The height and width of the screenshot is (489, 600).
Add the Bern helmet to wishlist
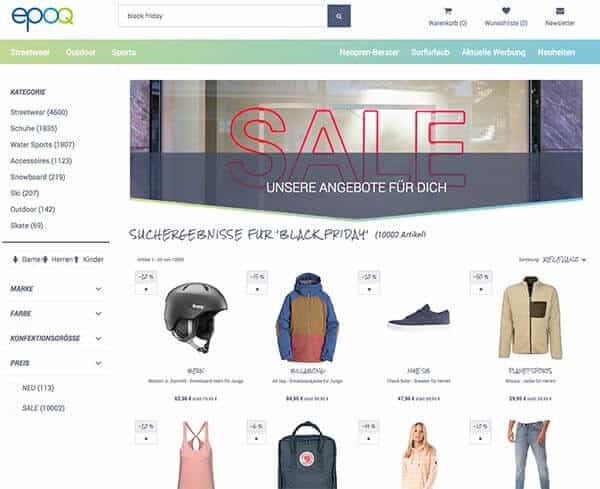pyautogui.click(x=146, y=290)
